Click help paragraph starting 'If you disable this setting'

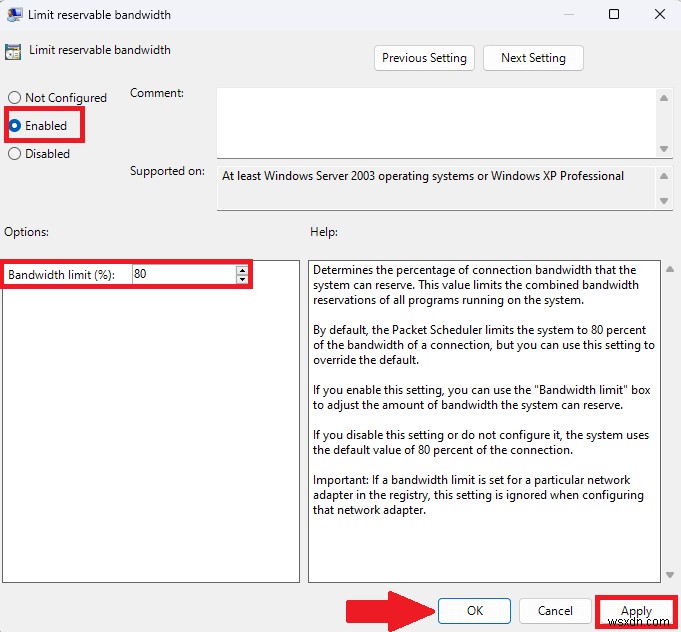pos(481,442)
